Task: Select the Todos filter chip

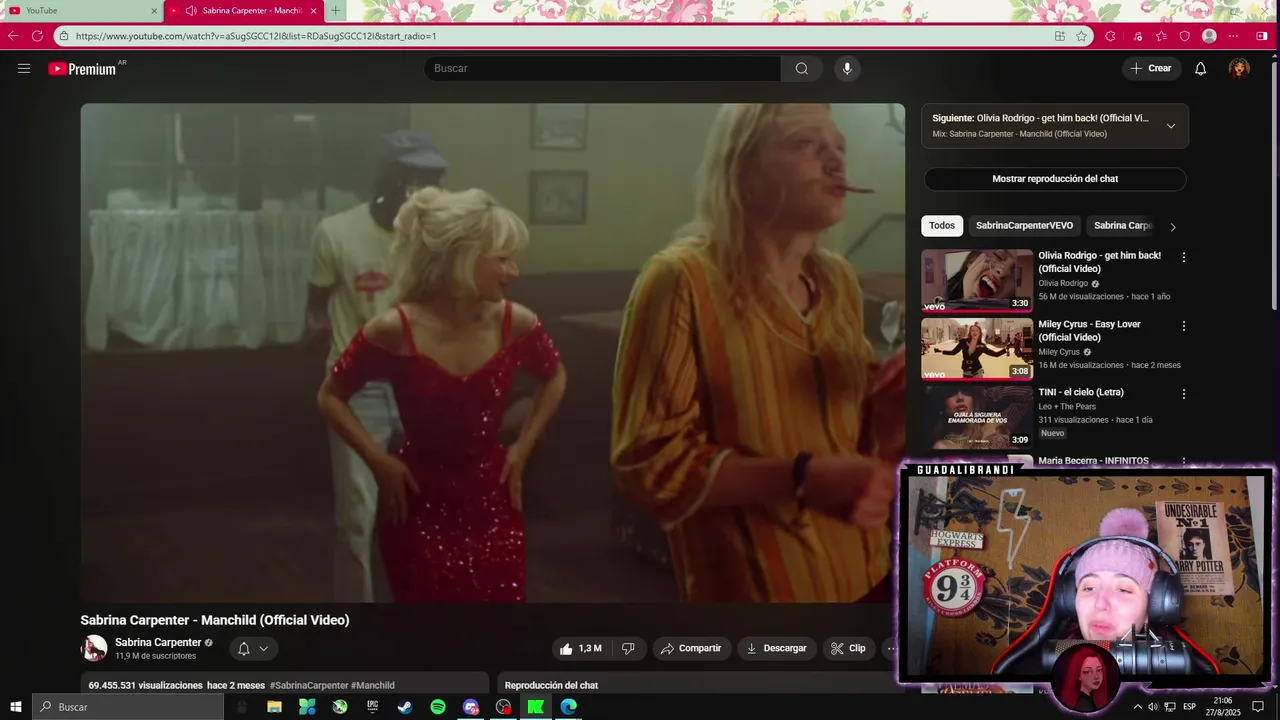Action: 942,226
